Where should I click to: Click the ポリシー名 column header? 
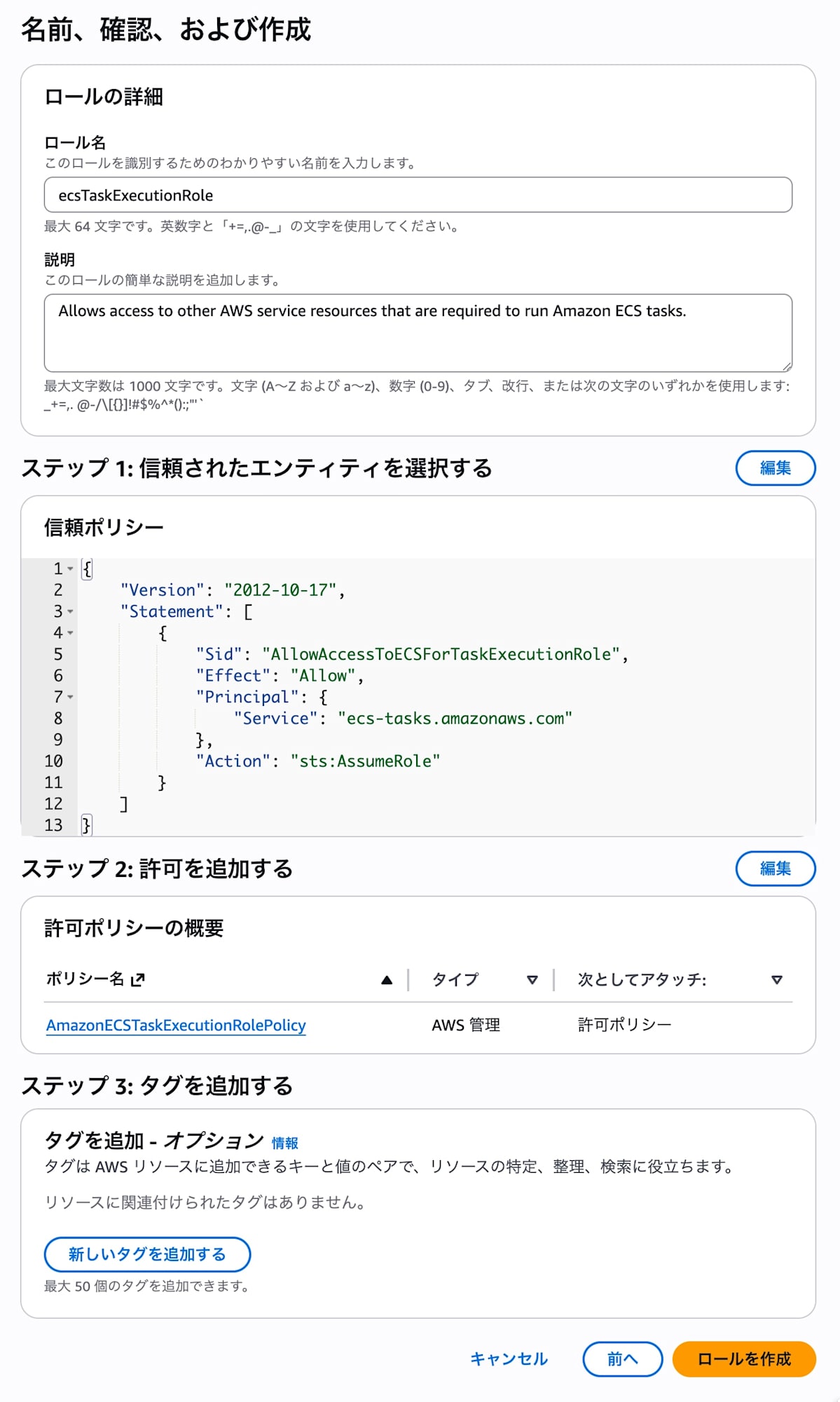pyautogui.click(x=85, y=979)
